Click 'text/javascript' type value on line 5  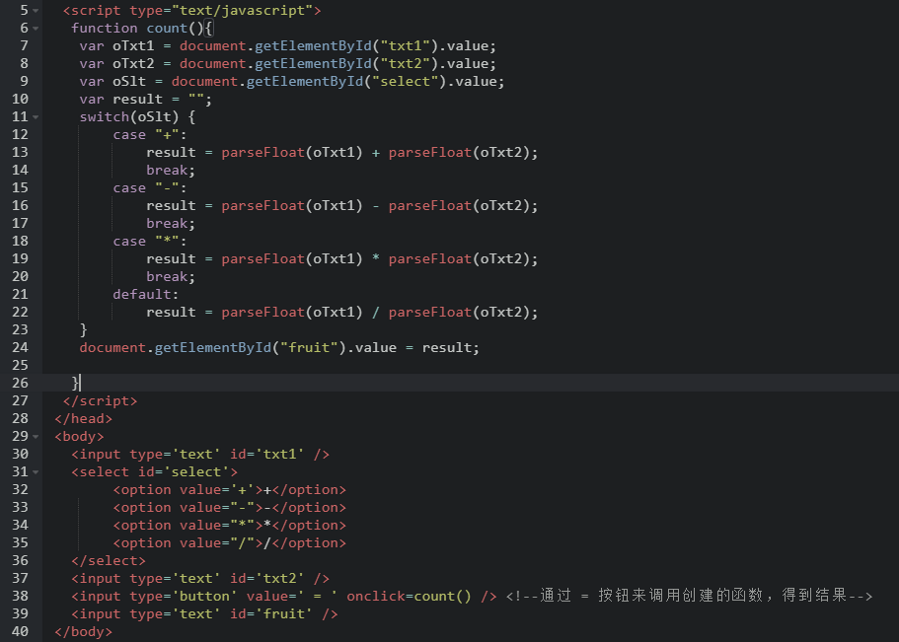coord(242,10)
